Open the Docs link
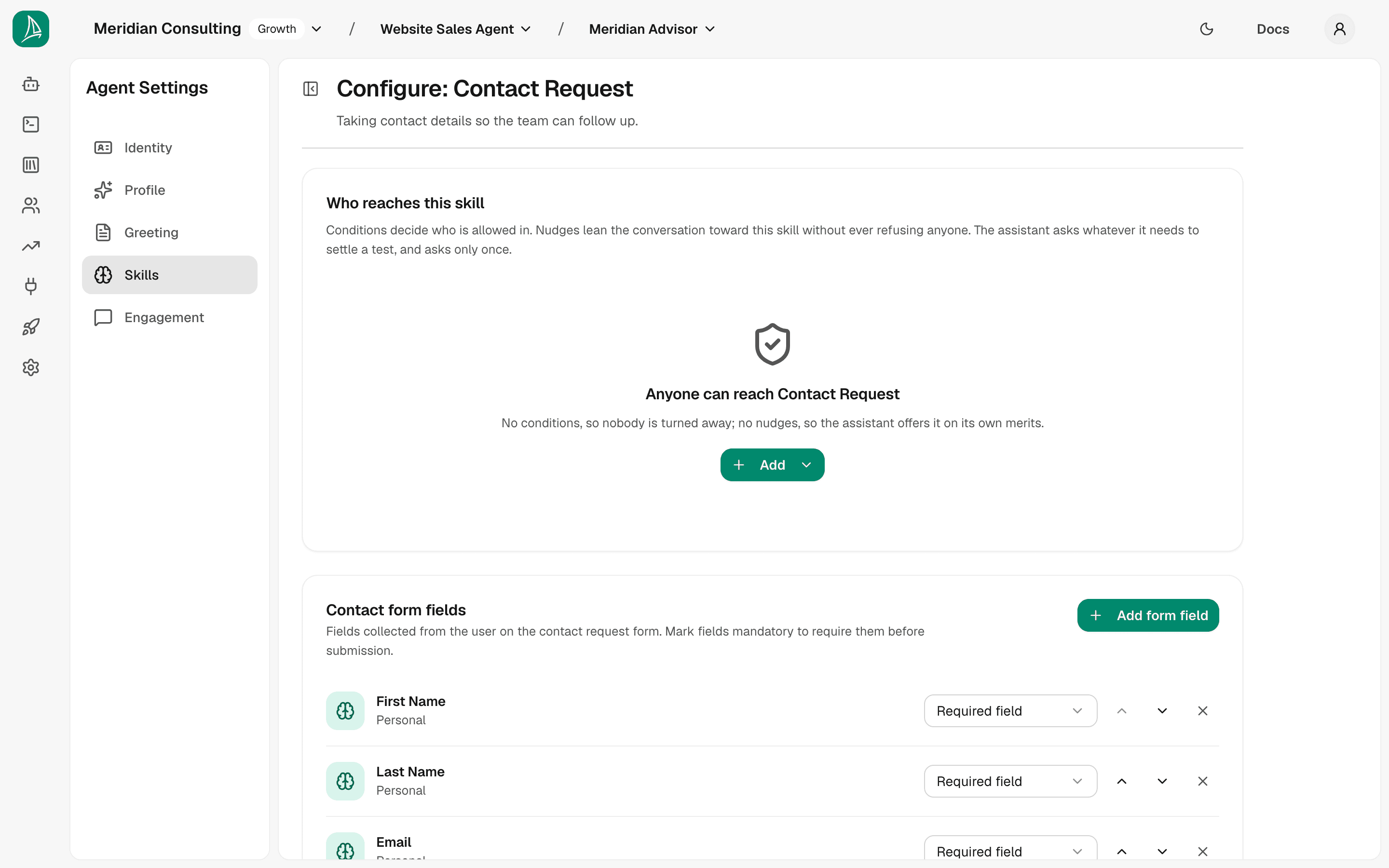The height and width of the screenshot is (868, 1389). [1273, 29]
